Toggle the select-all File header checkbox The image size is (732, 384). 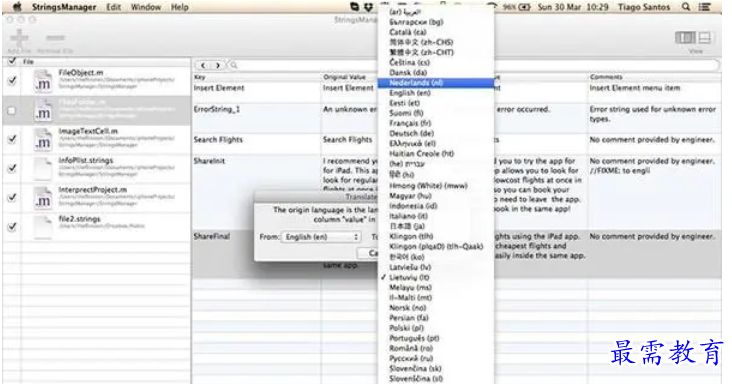click(x=12, y=61)
